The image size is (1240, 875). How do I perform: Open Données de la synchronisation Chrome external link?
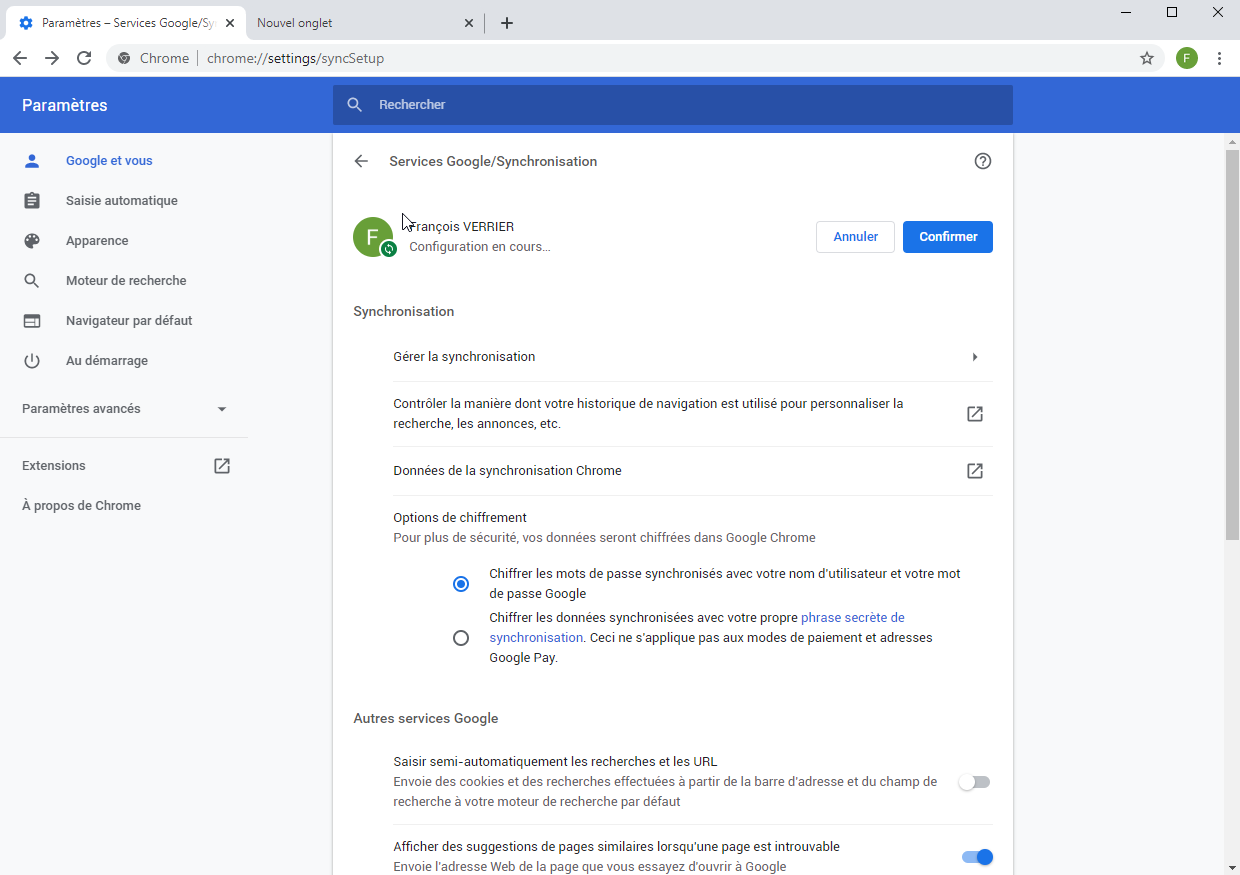[x=974, y=470]
